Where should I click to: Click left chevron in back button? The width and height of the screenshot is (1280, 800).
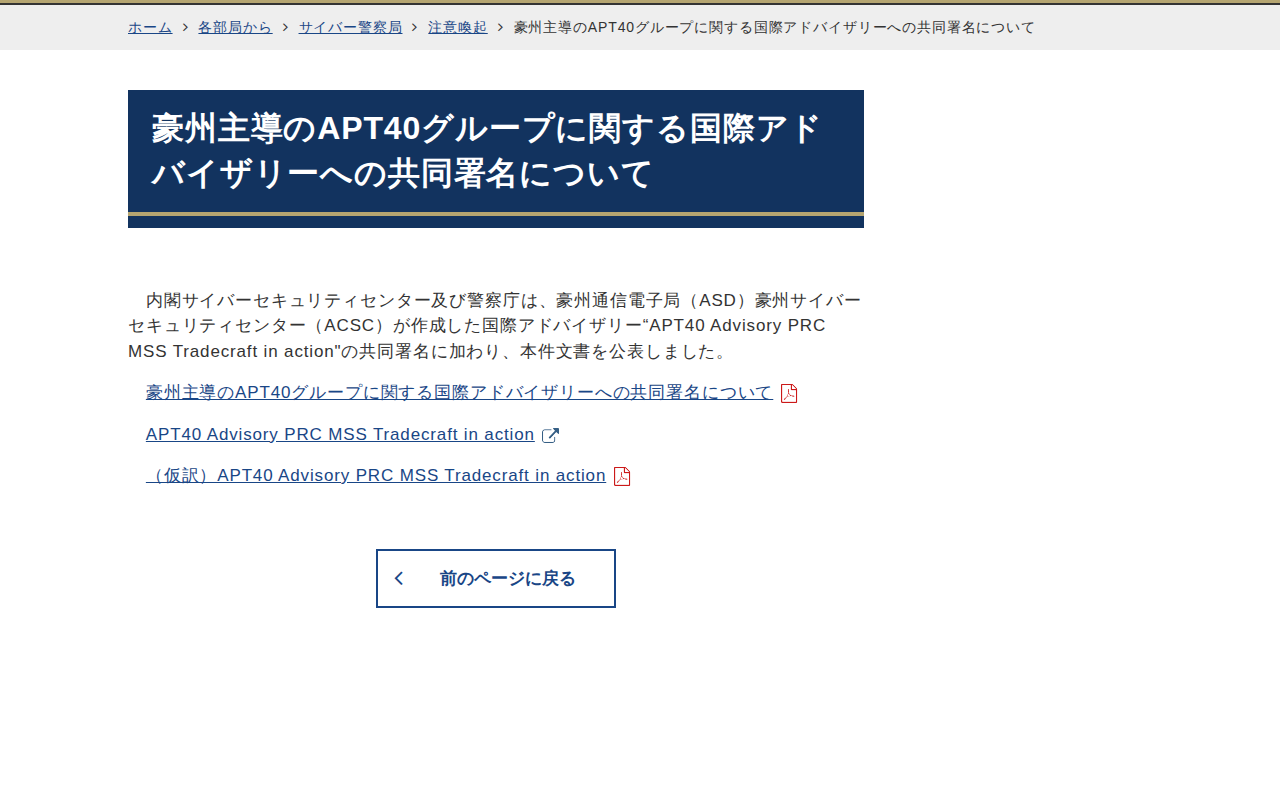pyautogui.click(x=399, y=578)
